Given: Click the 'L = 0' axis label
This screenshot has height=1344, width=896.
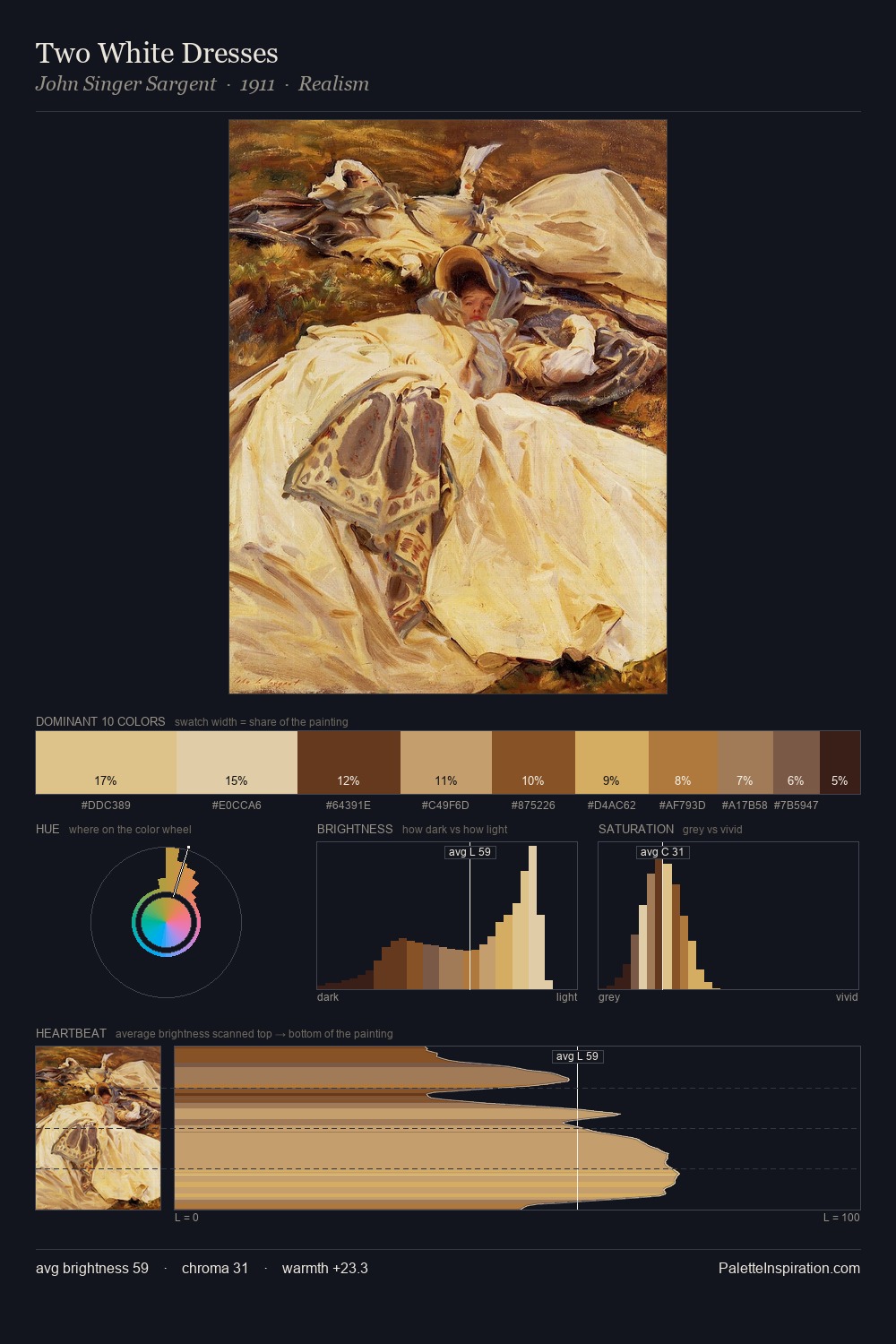Looking at the screenshot, I should click(x=186, y=1218).
